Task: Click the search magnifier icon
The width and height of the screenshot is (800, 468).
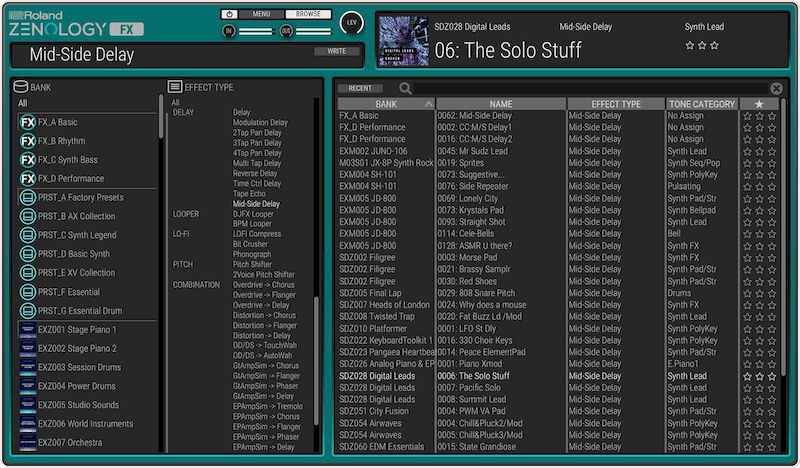Action: pyautogui.click(x=405, y=88)
